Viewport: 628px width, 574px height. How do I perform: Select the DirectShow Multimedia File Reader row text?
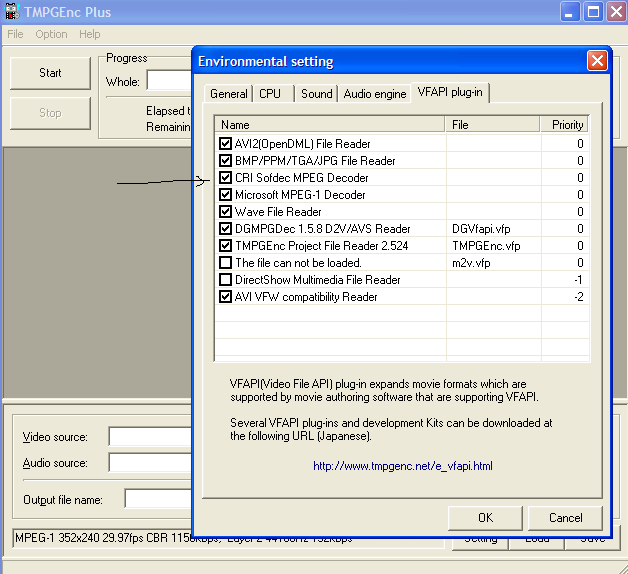click(318, 280)
